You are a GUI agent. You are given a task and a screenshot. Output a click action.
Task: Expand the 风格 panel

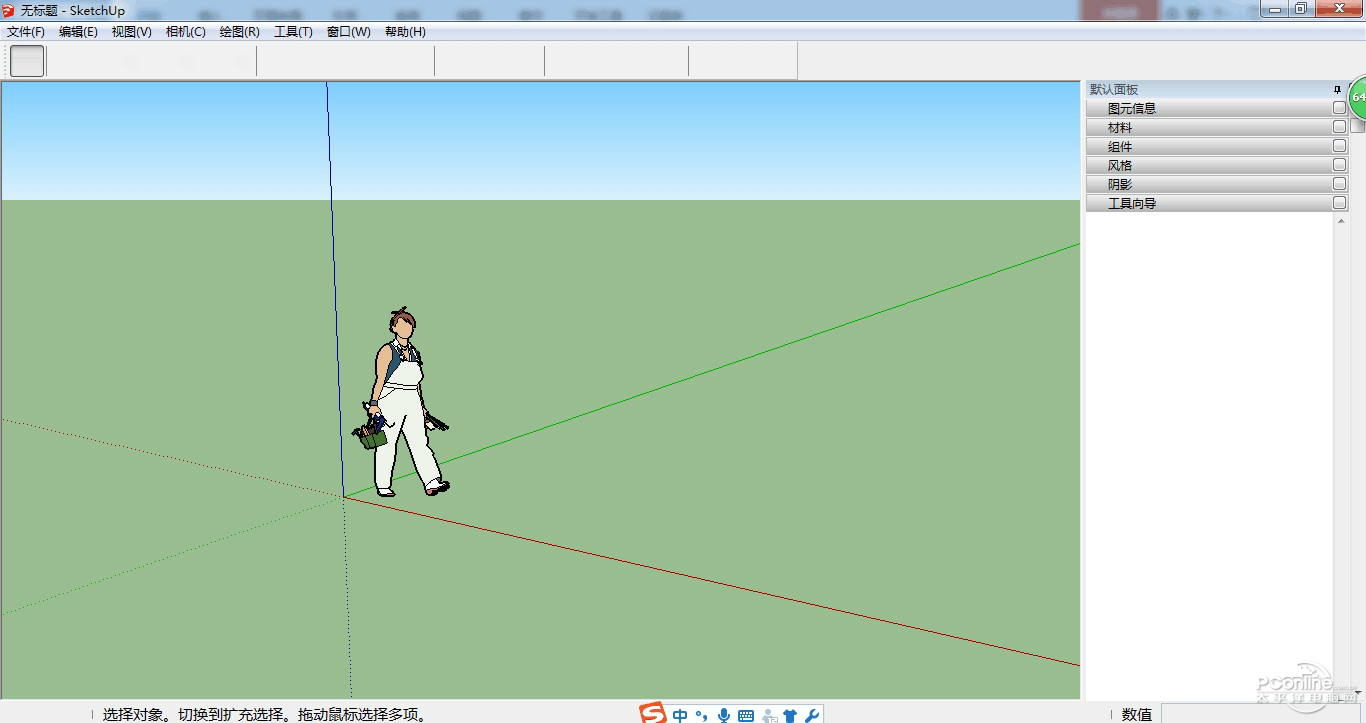pos(1217,165)
